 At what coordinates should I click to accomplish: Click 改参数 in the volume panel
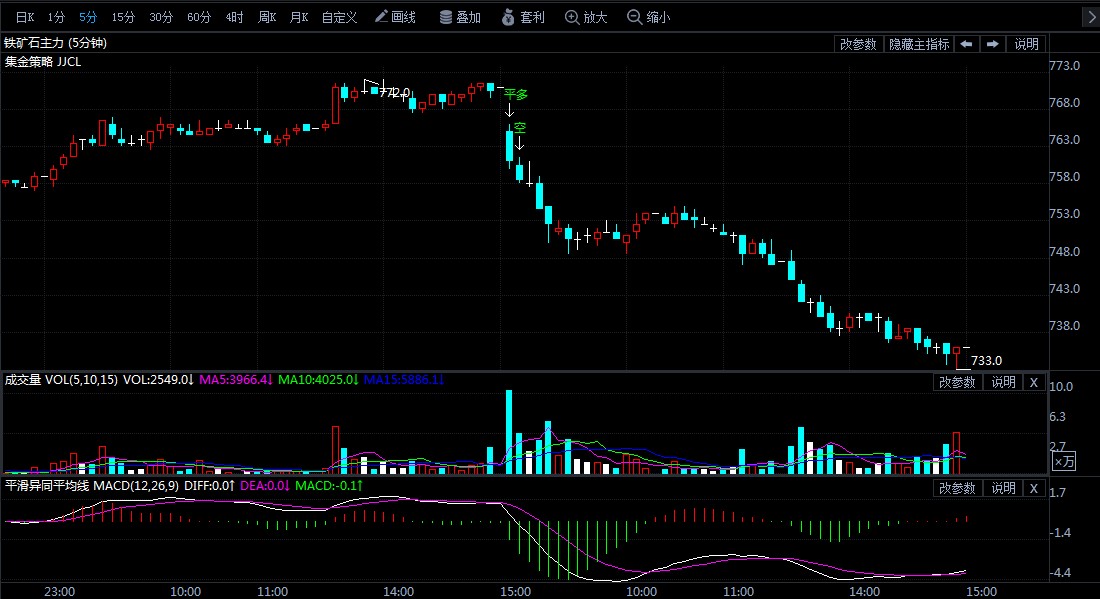click(957, 382)
